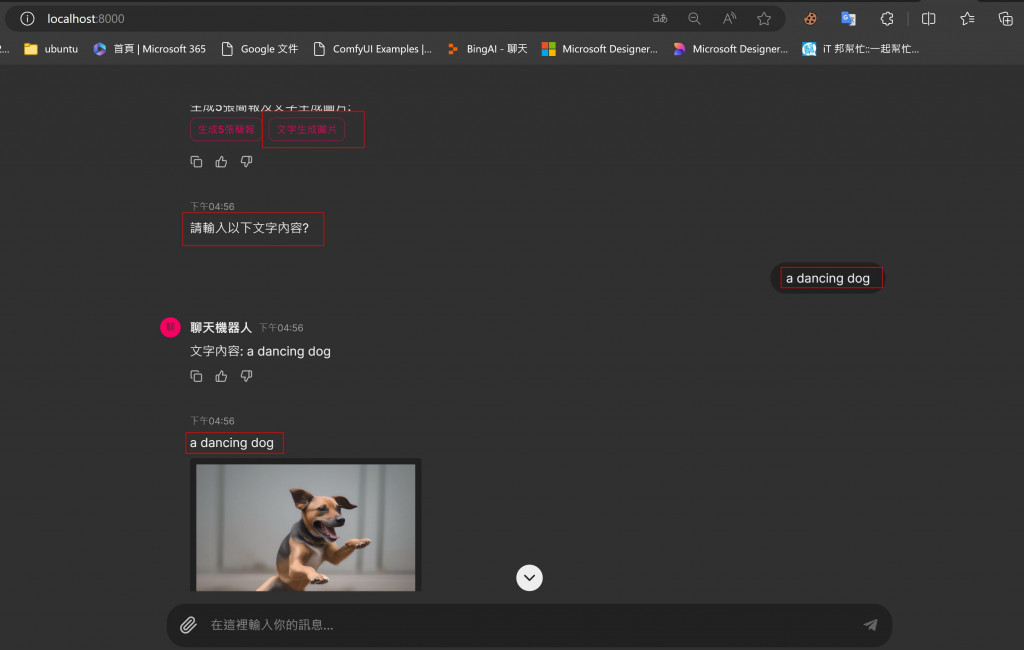Viewport: 1024px width, 650px height.
Task: Open the translate page icon in address bar
Action: [660, 18]
